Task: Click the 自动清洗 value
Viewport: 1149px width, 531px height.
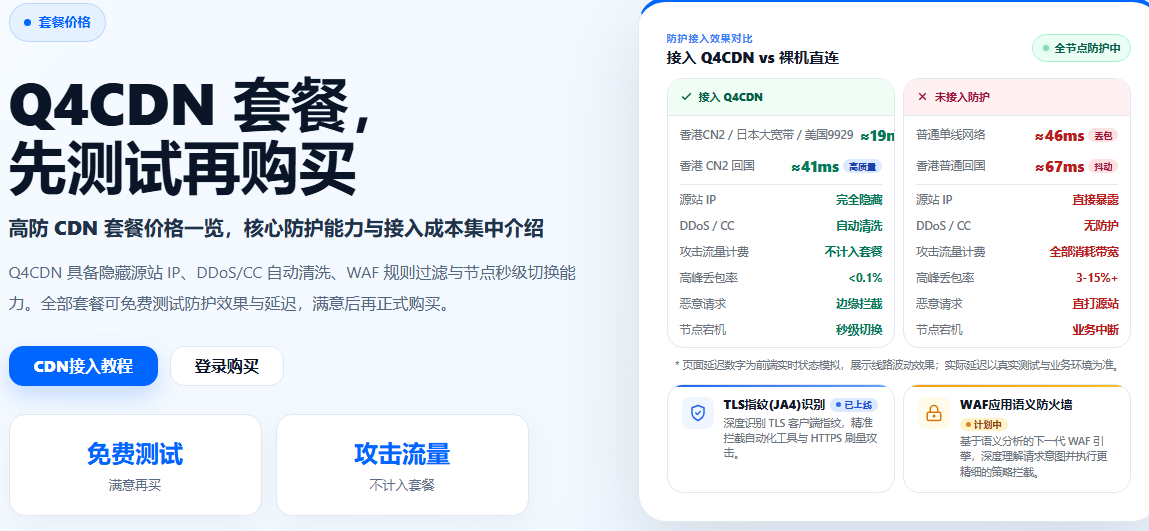Action: (x=860, y=226)
